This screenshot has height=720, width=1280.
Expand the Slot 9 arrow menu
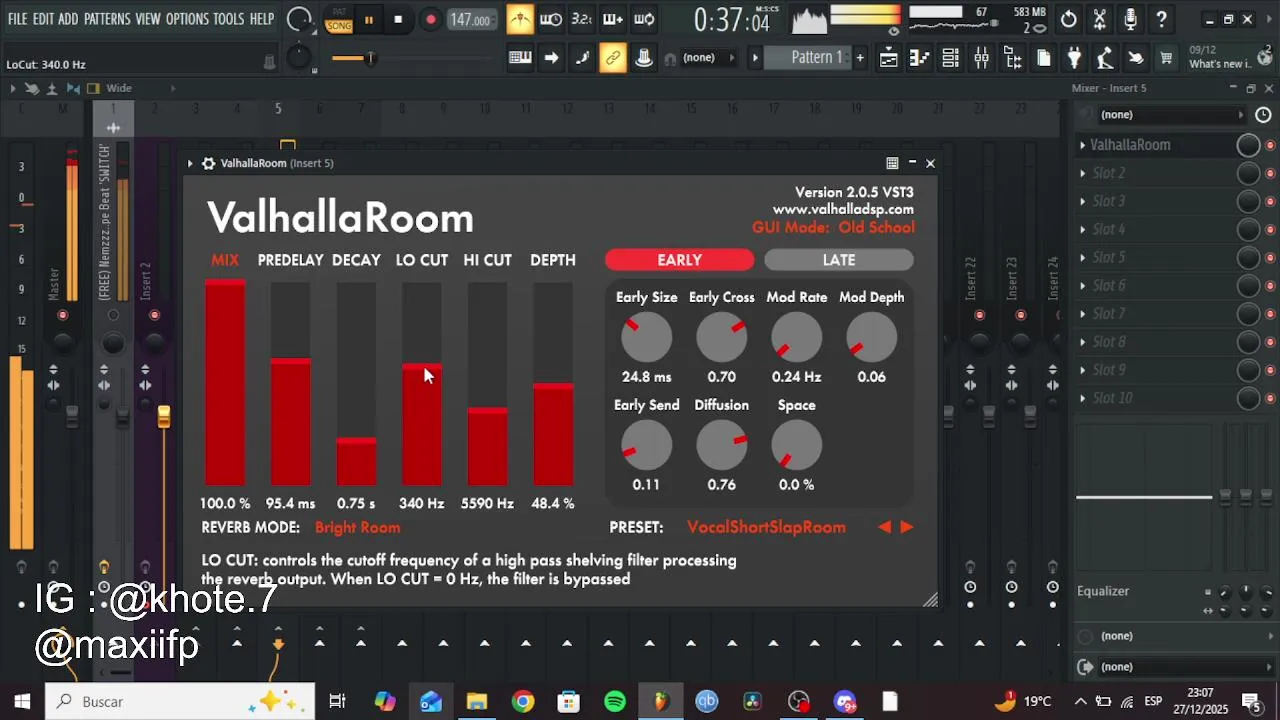1082,370
